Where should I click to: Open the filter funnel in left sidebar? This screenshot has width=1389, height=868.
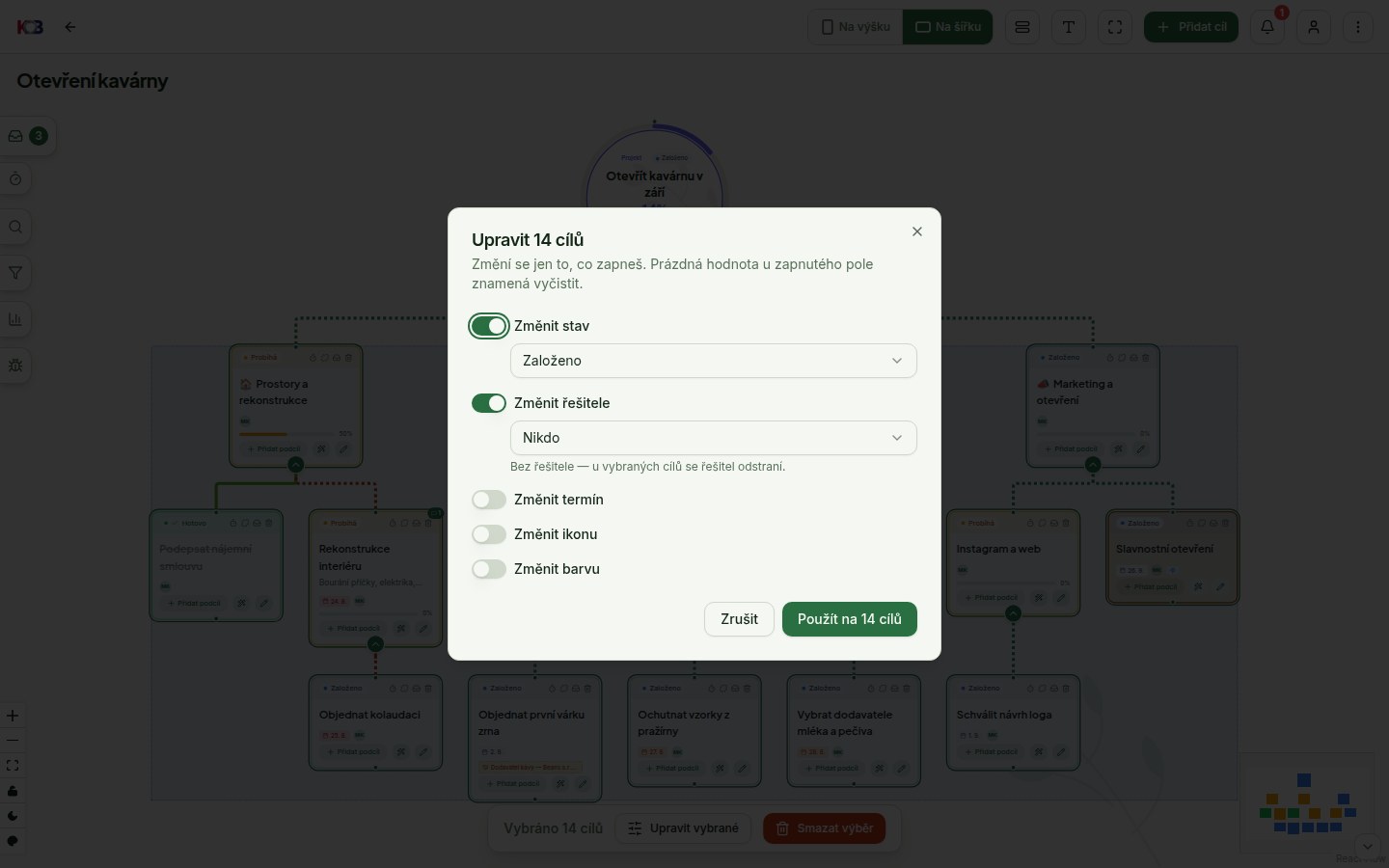15,273
